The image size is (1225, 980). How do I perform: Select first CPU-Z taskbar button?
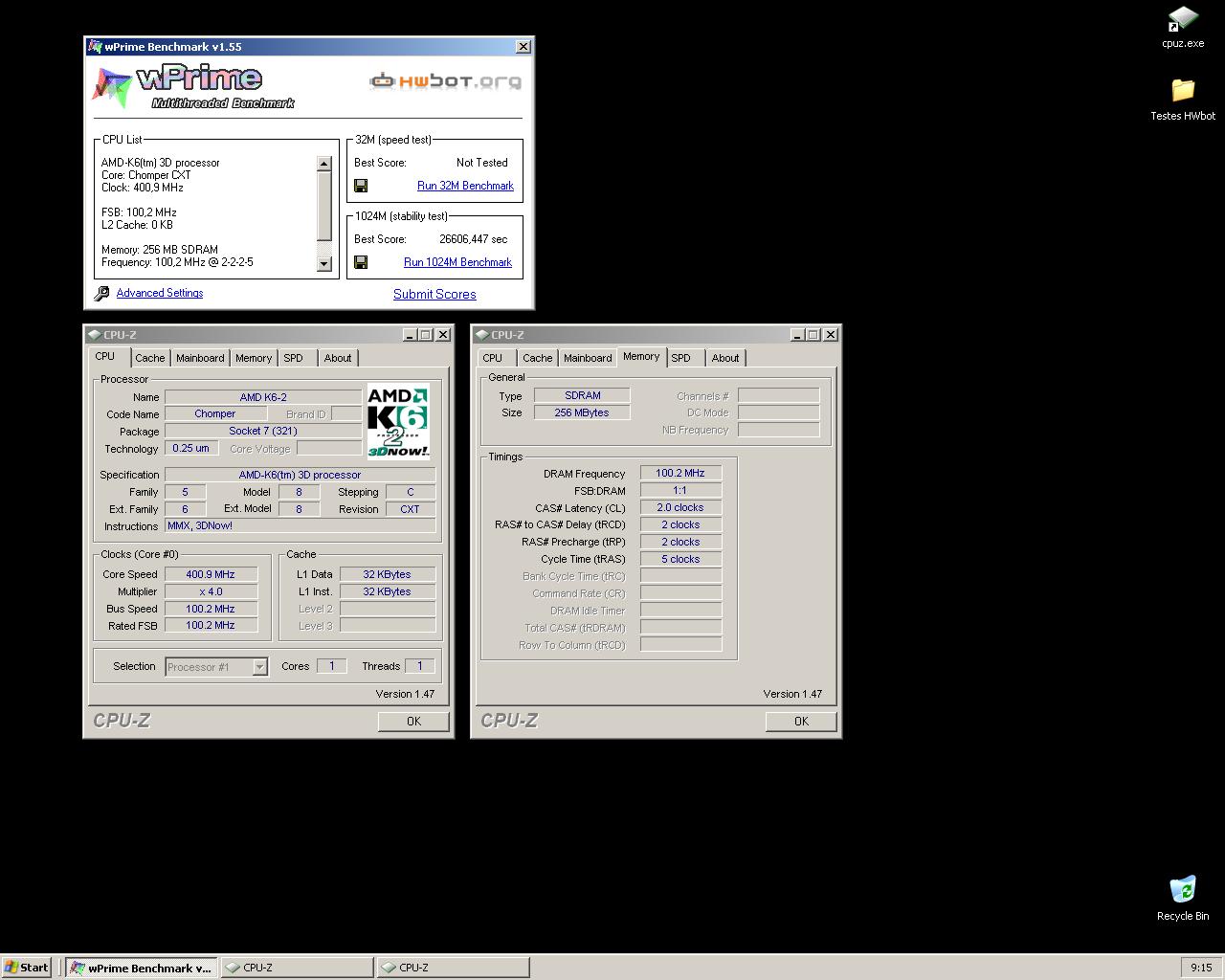point(297,968)
